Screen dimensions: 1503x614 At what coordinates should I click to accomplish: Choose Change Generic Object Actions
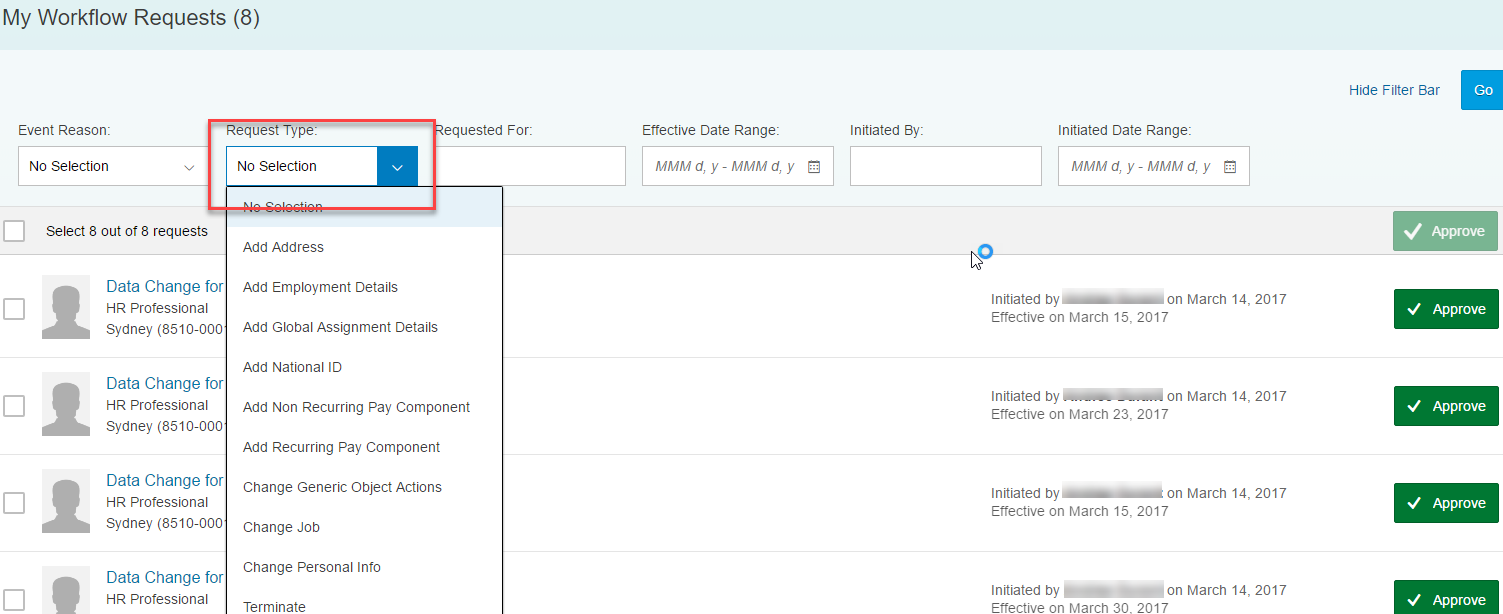[365, 487]
